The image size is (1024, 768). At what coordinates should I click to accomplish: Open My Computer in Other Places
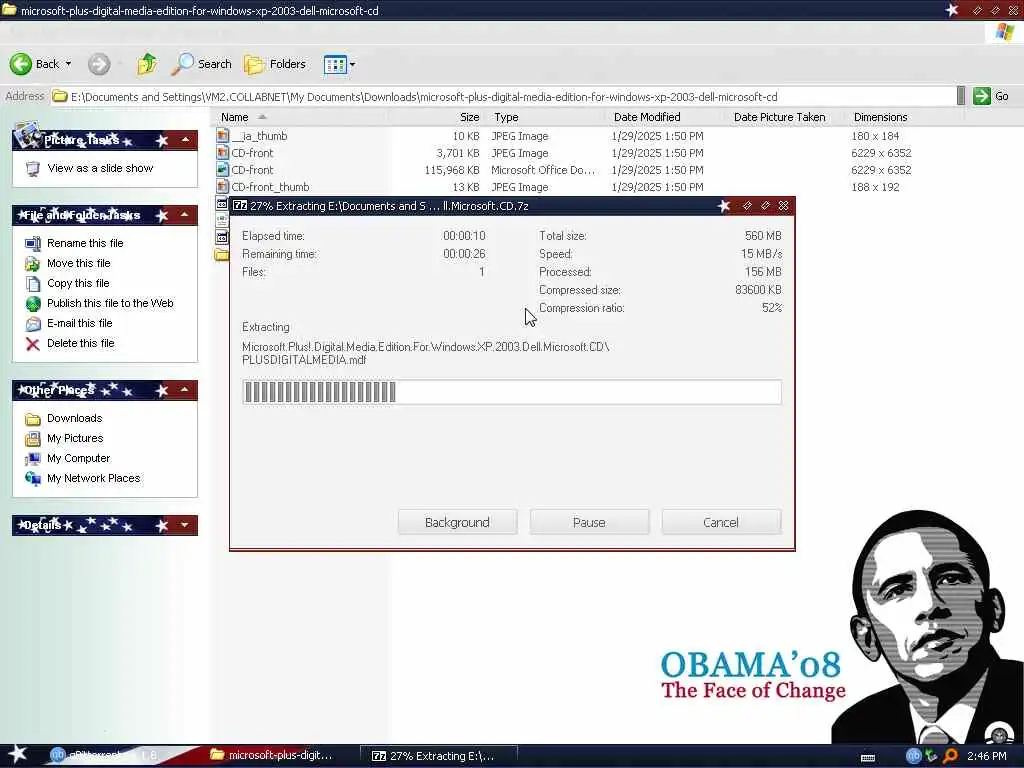(78, 458)
